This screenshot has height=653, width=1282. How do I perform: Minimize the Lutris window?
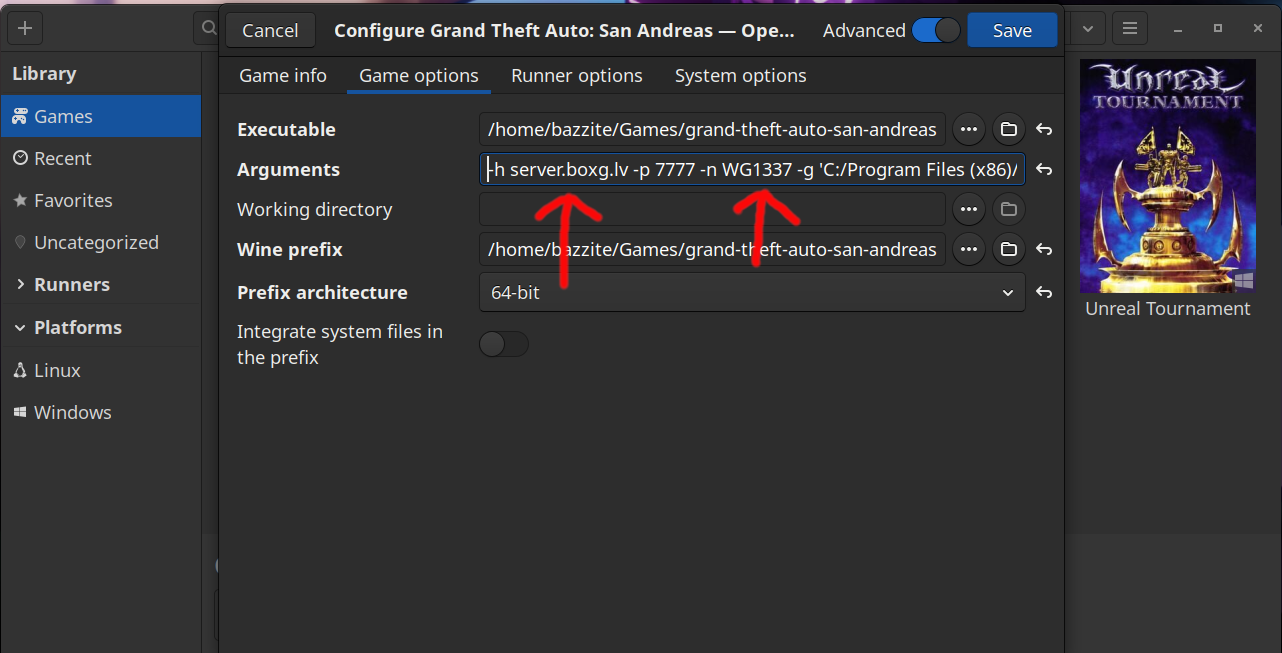point(1180,28)
